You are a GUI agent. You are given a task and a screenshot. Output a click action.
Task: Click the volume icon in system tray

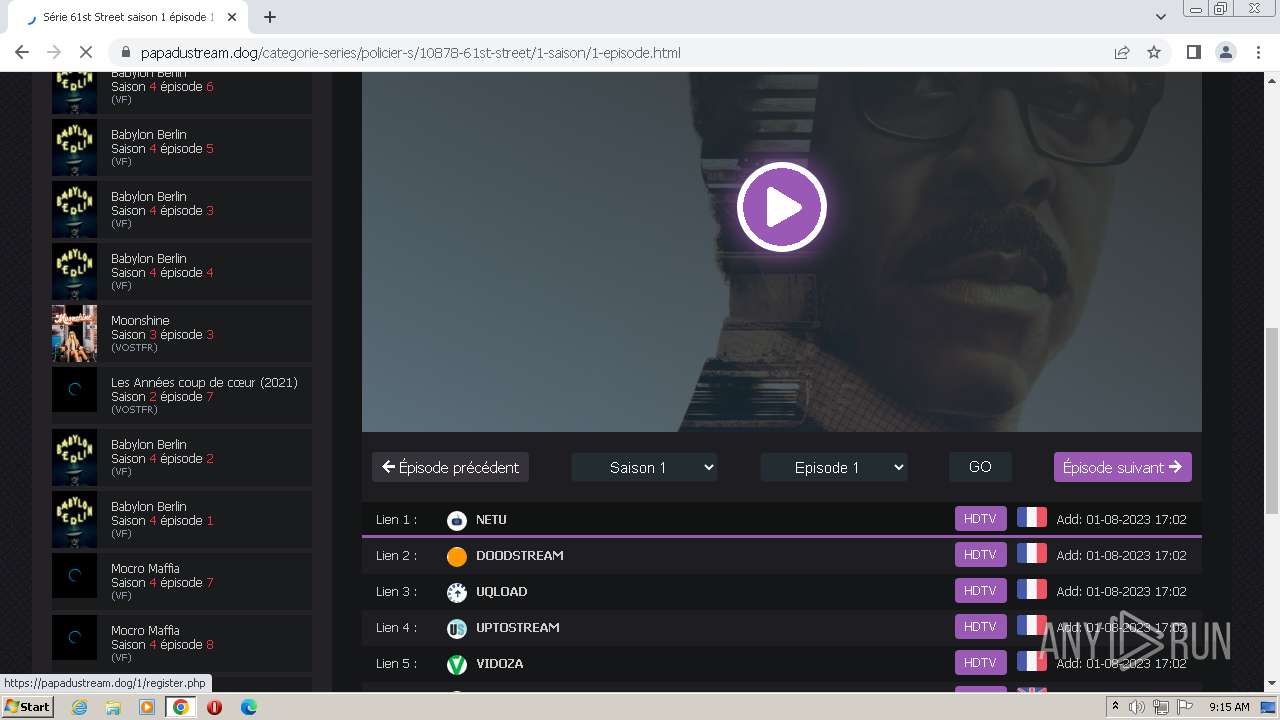coord(1137,707)
